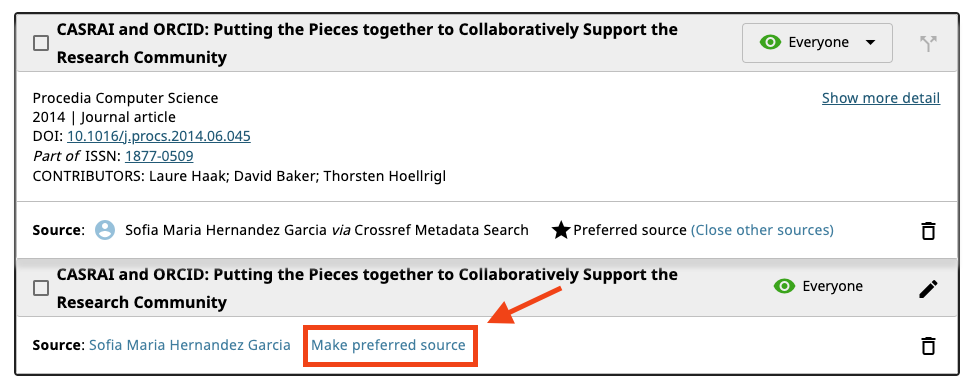Click Close other sources link
This screenshot has width=974, height=388.
pos(762,230)
